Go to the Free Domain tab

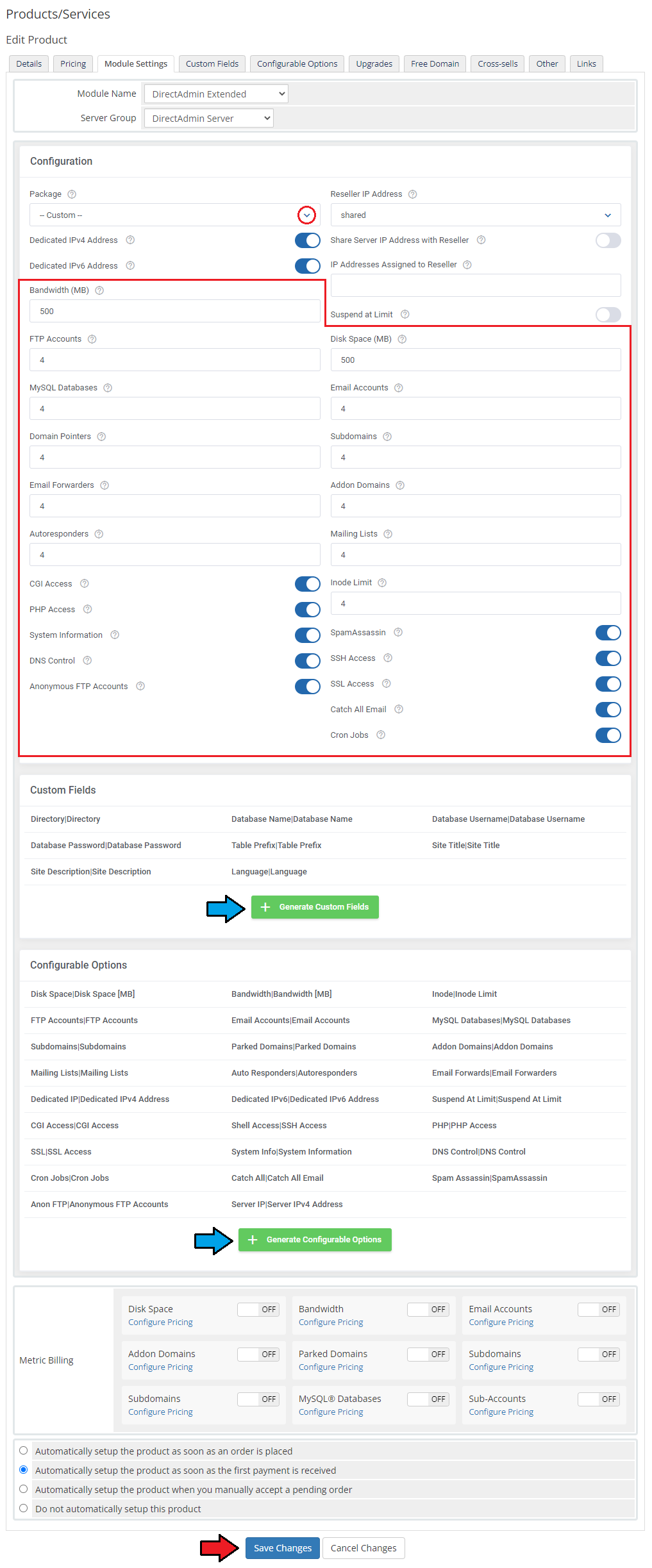point(435,64)
